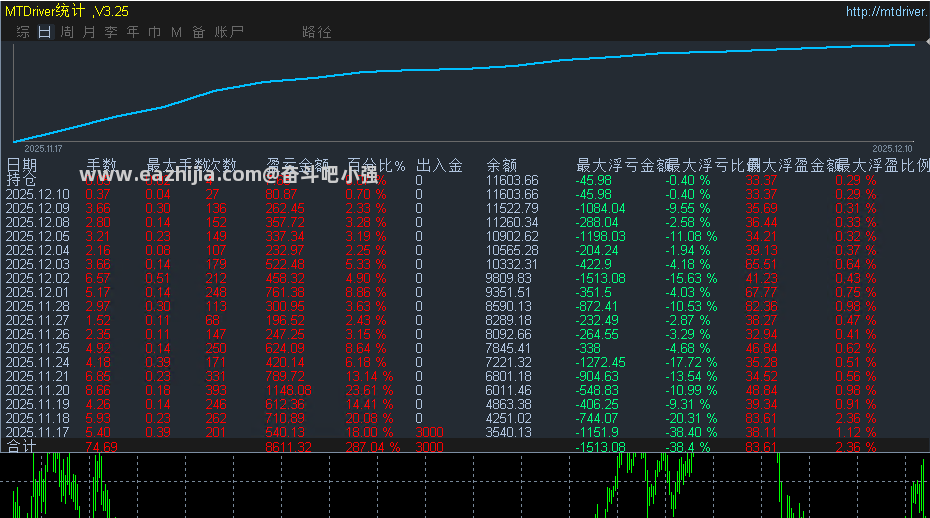
Task: Select the 2025.12.03 date row
Action: click(x=37, y=264)
